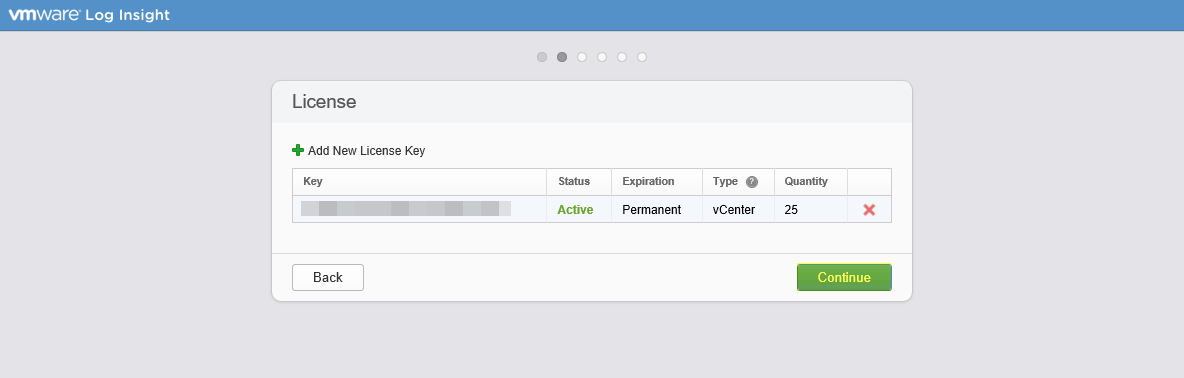This screenshot has height=378, width=1184.
Task: Click the Quantity column header
Action: (811, 182)
